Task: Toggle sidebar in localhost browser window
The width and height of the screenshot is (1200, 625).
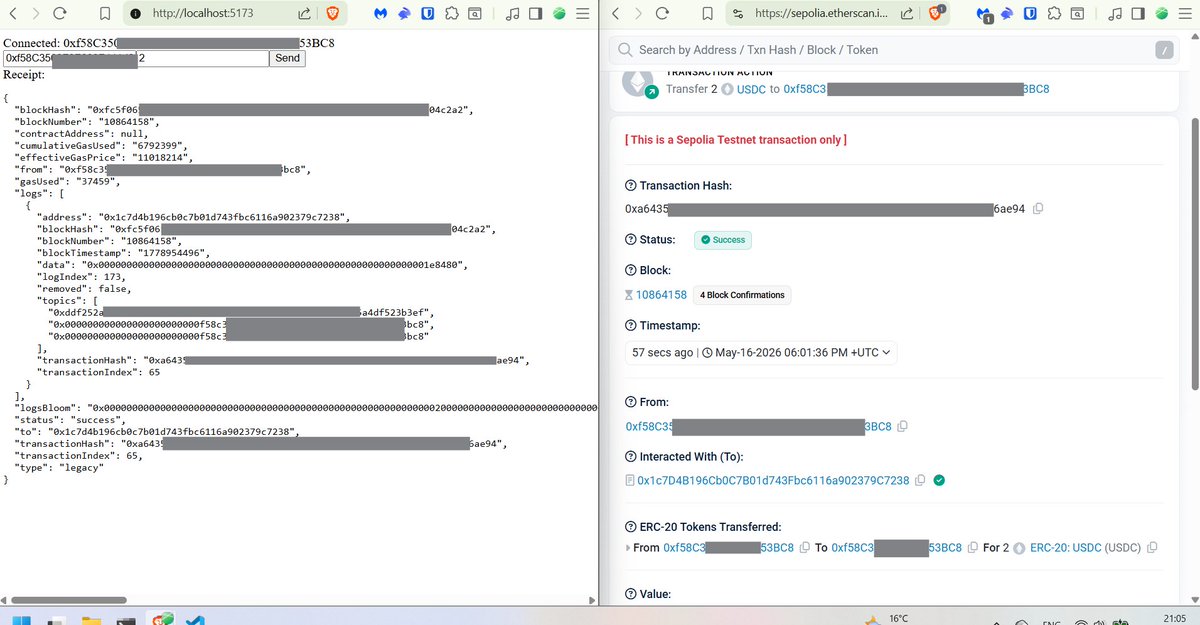Action: coord(536,14)
